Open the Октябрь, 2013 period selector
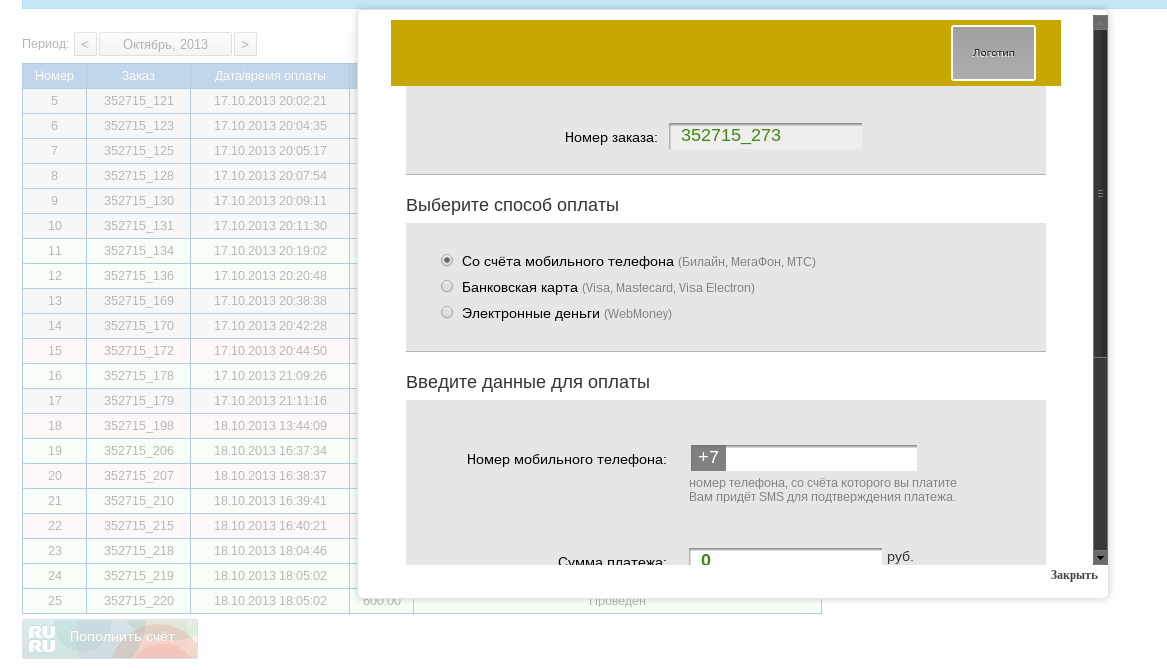 165,44
